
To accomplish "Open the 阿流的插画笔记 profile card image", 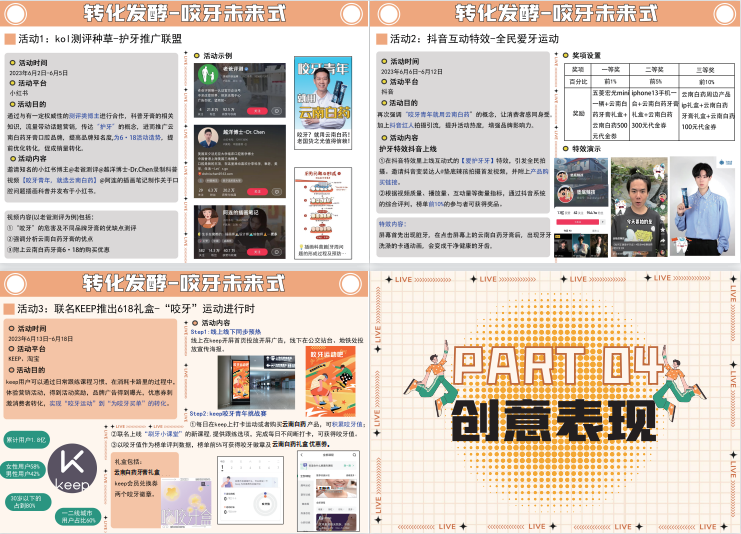I will (240, 232).
